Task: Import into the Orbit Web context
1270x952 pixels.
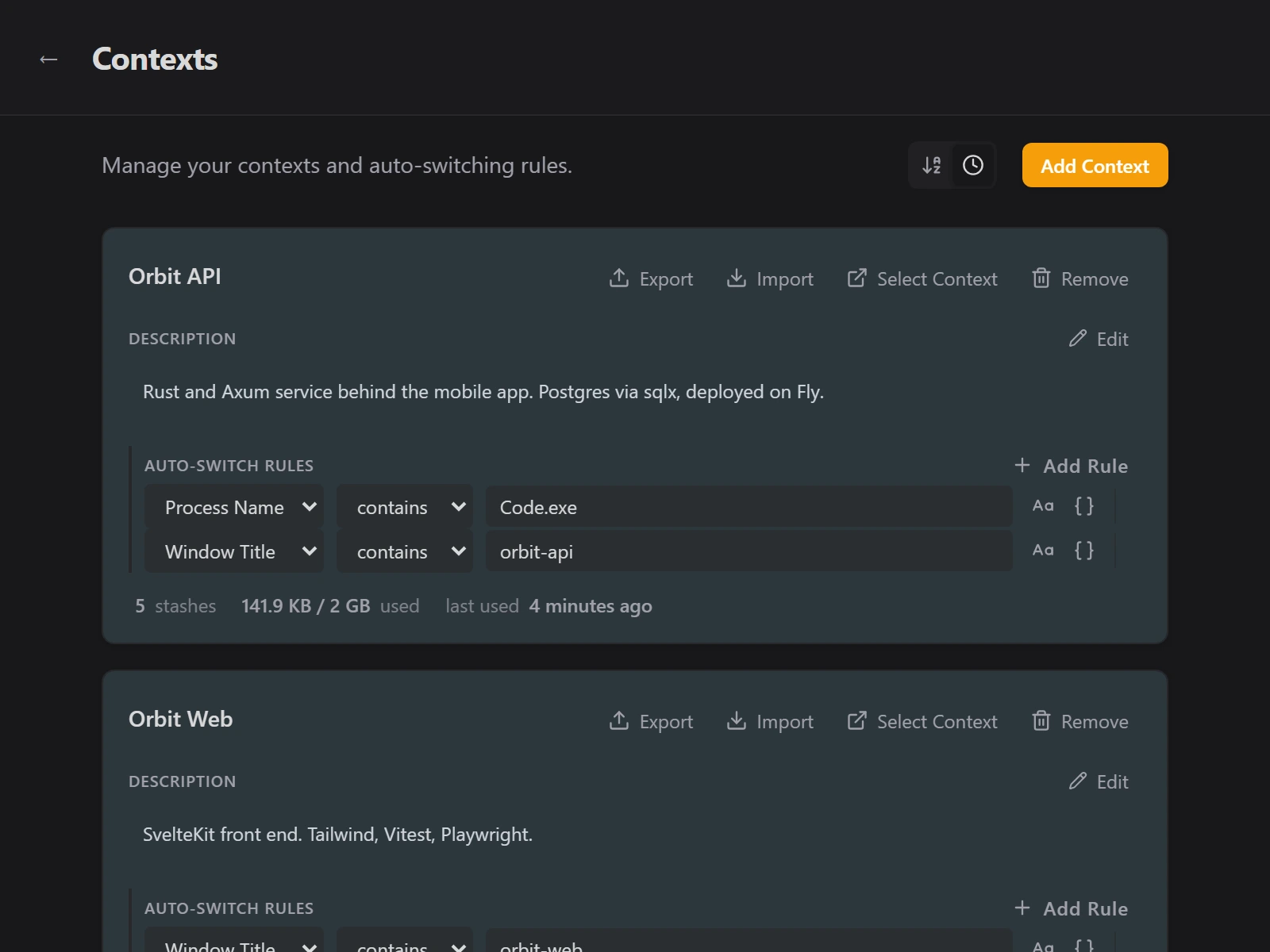Action: click(x=770, y=721)
